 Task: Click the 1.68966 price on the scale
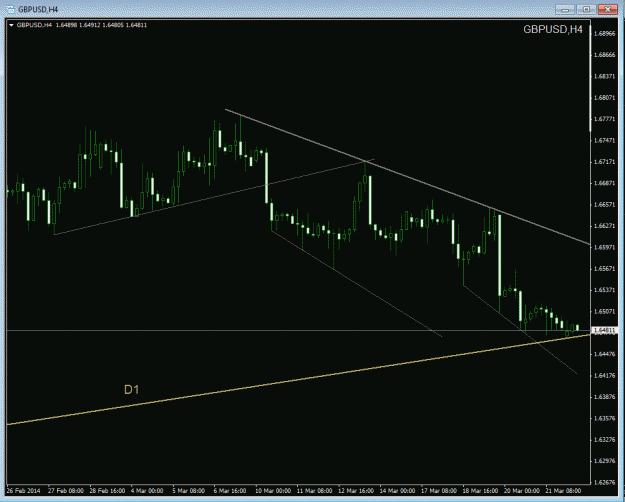point(604,33)
